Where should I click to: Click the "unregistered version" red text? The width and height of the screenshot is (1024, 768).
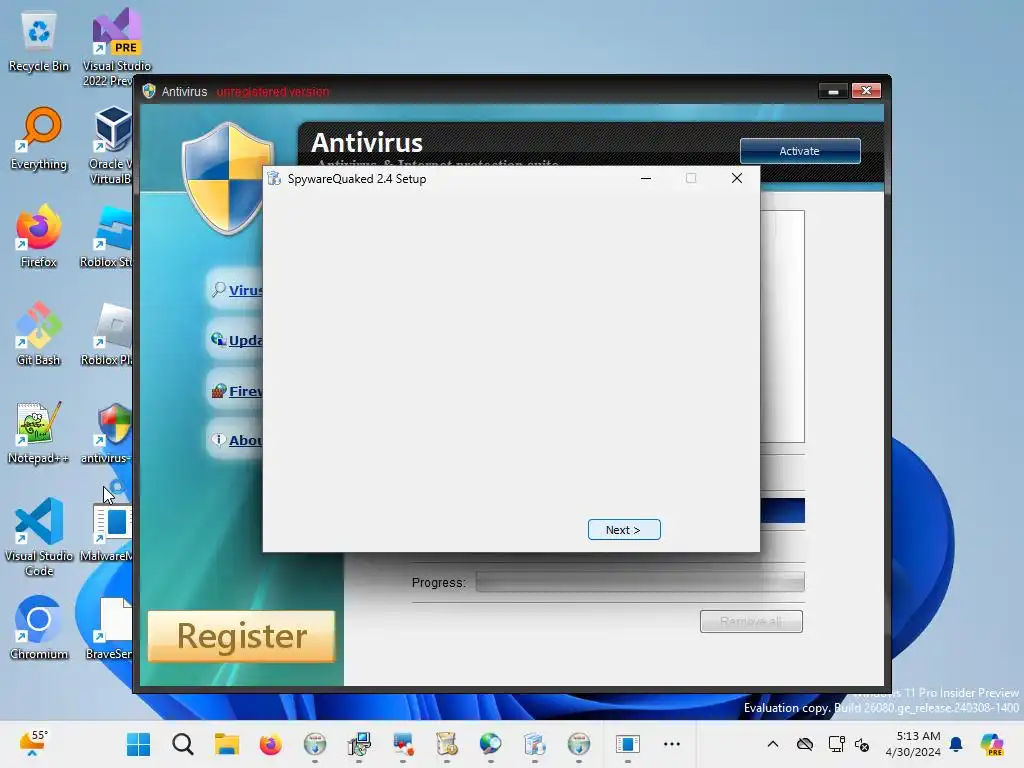pyautogui.click(x=273, y=92)
